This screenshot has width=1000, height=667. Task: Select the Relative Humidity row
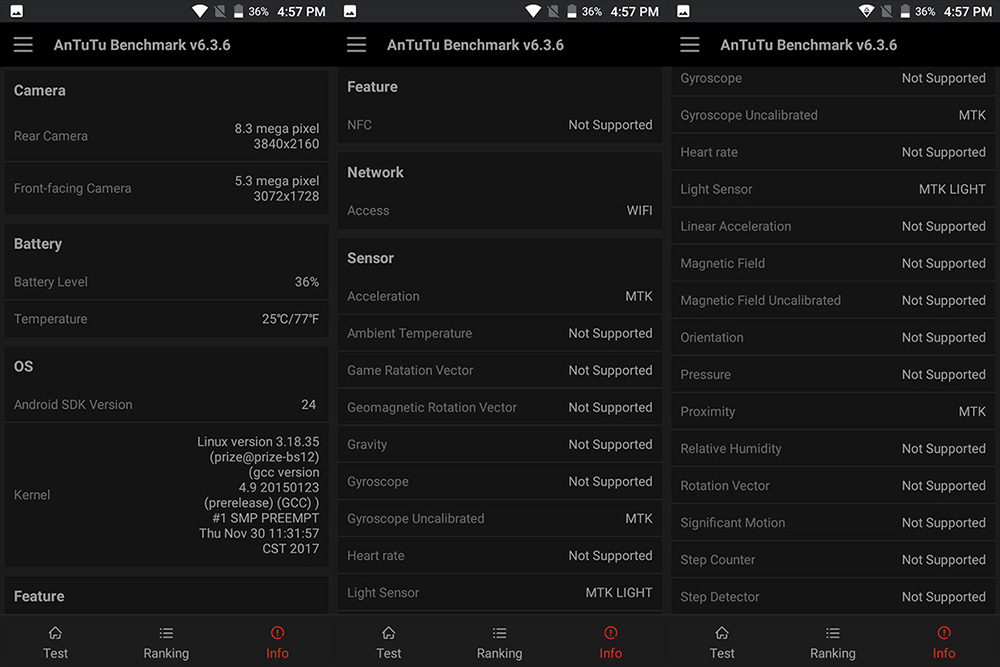coord(833,448)
